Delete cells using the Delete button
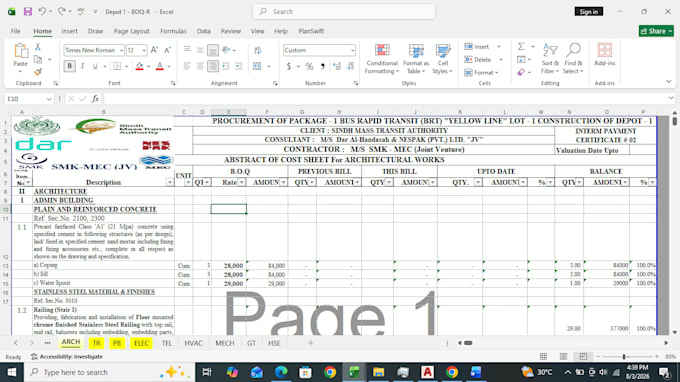Image resolution: width=680 pixels, height=382 pixels. pyautogui.click(x=478, y=60)
